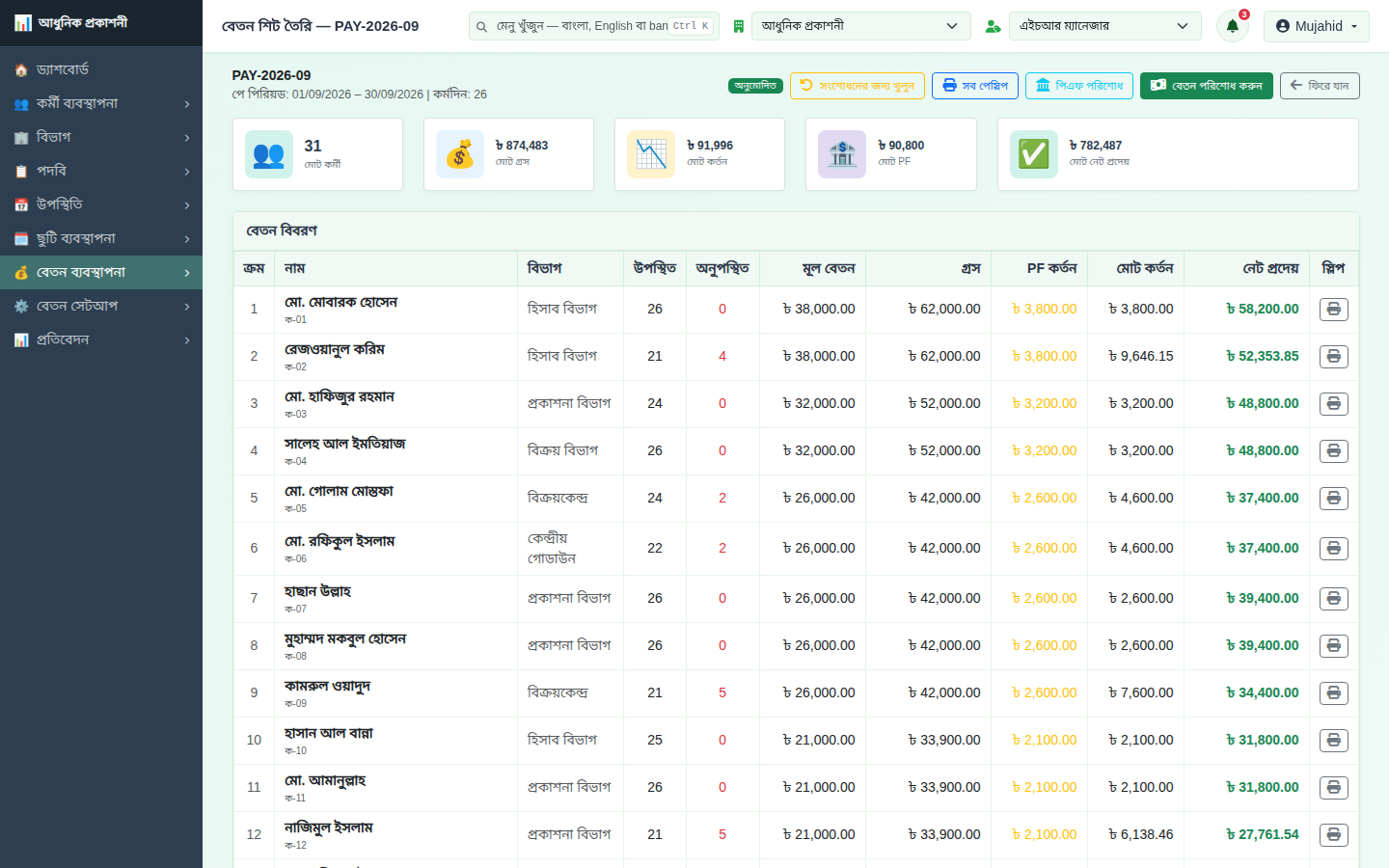Select বেতন ব্যবস্থাপনা in sidebar
Viewport: 1389px width, 868px height.
(101, 272)
